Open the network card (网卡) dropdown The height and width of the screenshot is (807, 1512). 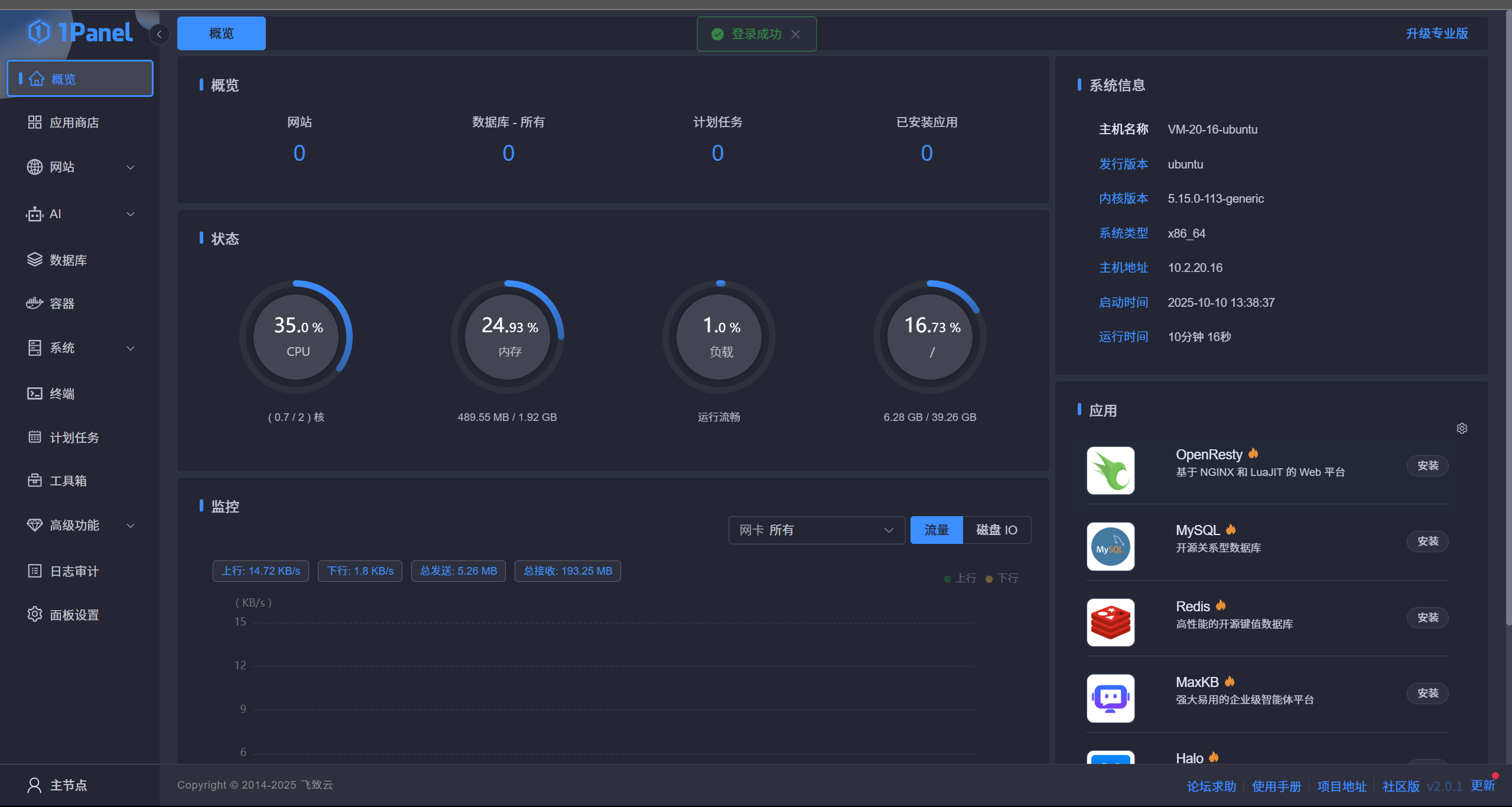816,530
